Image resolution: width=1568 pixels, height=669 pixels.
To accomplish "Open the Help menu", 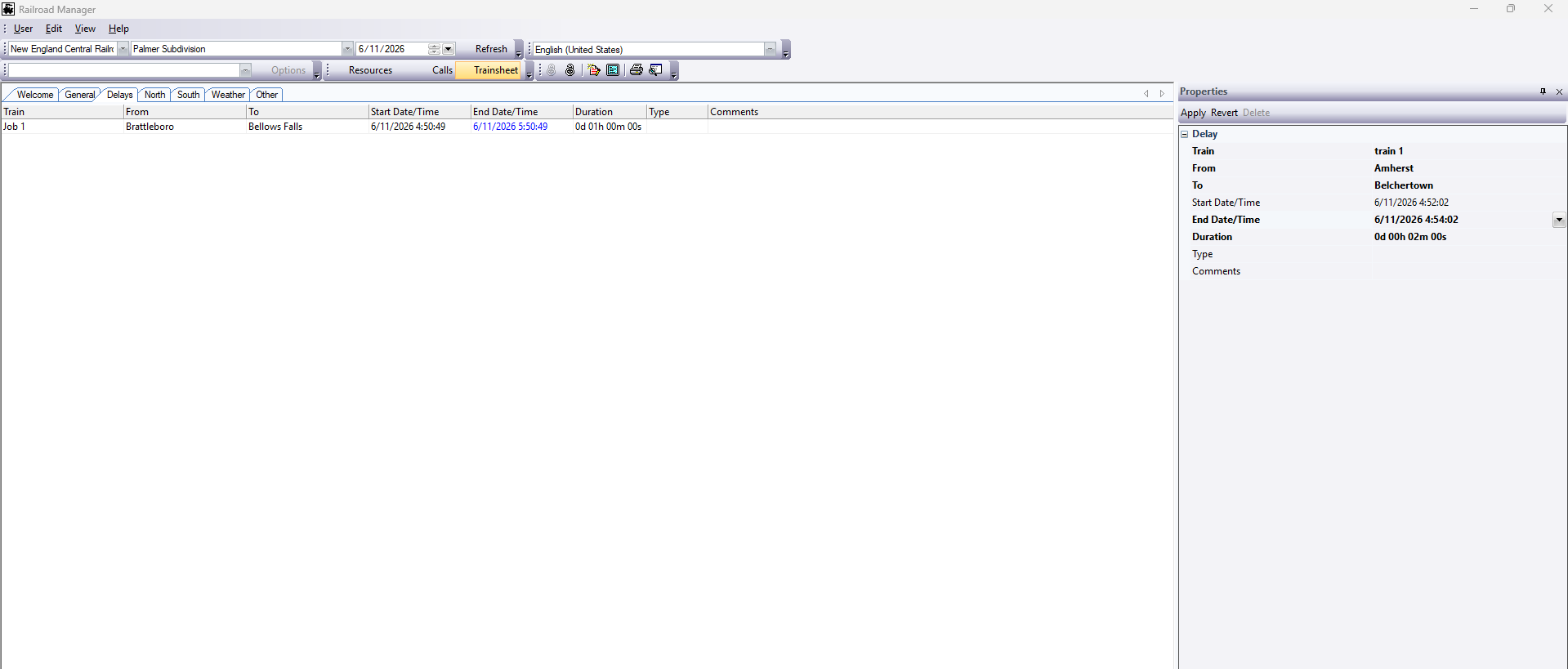I will (x=118, y=29).
